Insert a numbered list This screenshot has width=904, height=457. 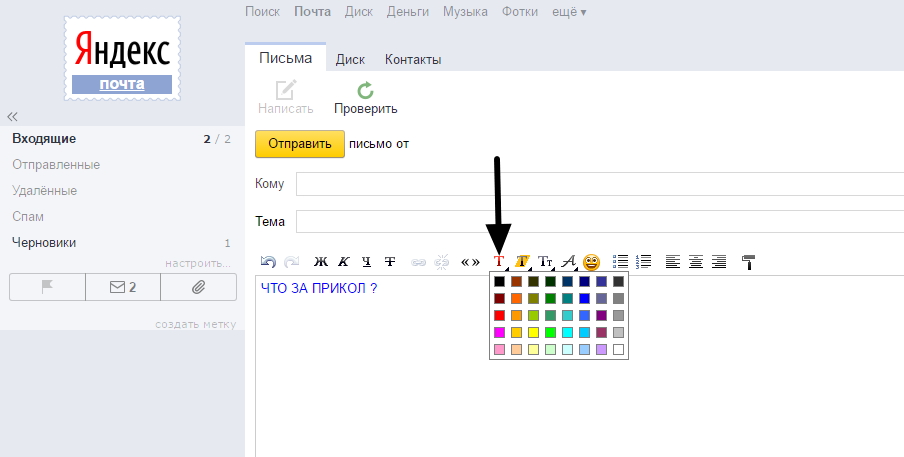coord(644,262)
